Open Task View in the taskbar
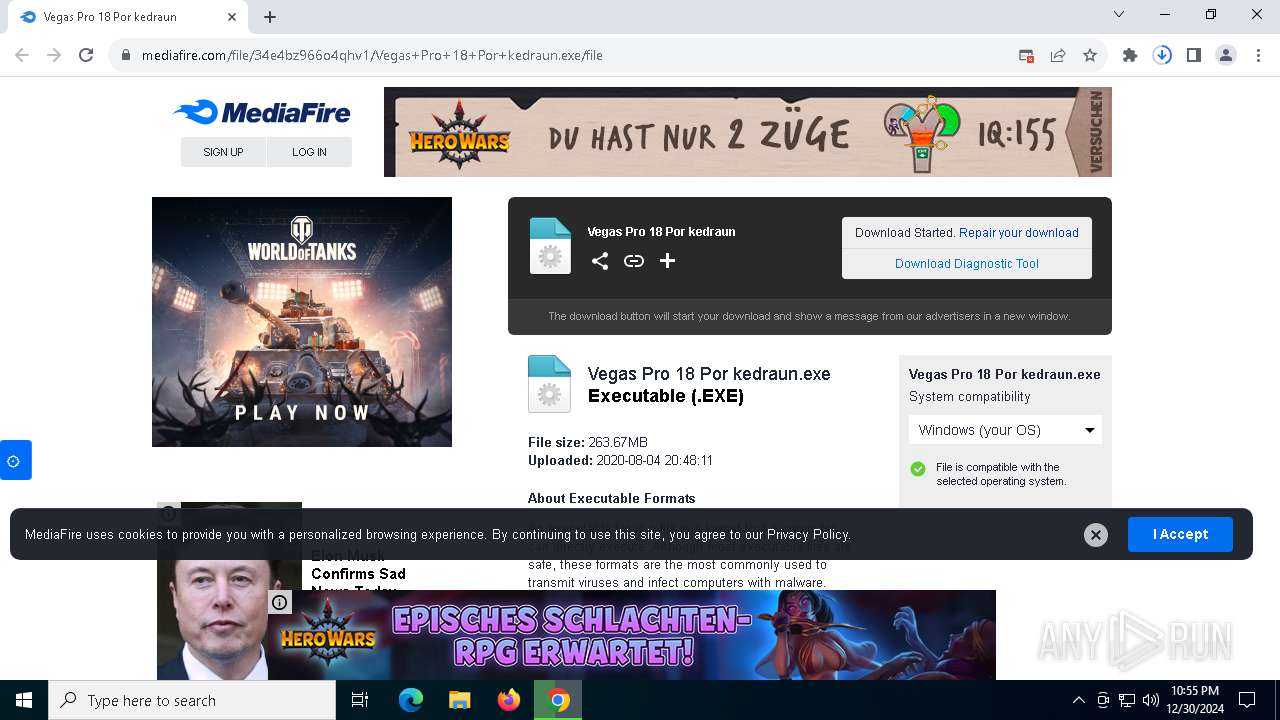Image resolution: width=1280 pixels, height=720 pixels. click(x=360, y=700)
